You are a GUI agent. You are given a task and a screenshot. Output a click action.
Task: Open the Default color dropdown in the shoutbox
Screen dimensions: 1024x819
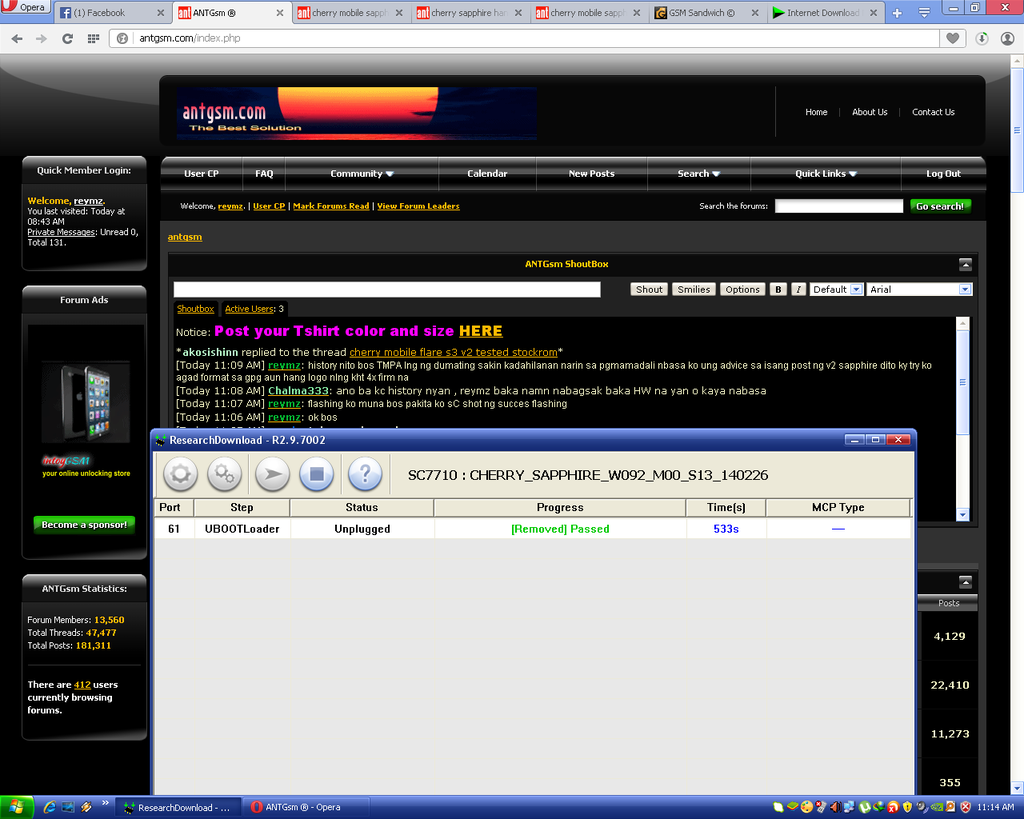click(836, 289)
